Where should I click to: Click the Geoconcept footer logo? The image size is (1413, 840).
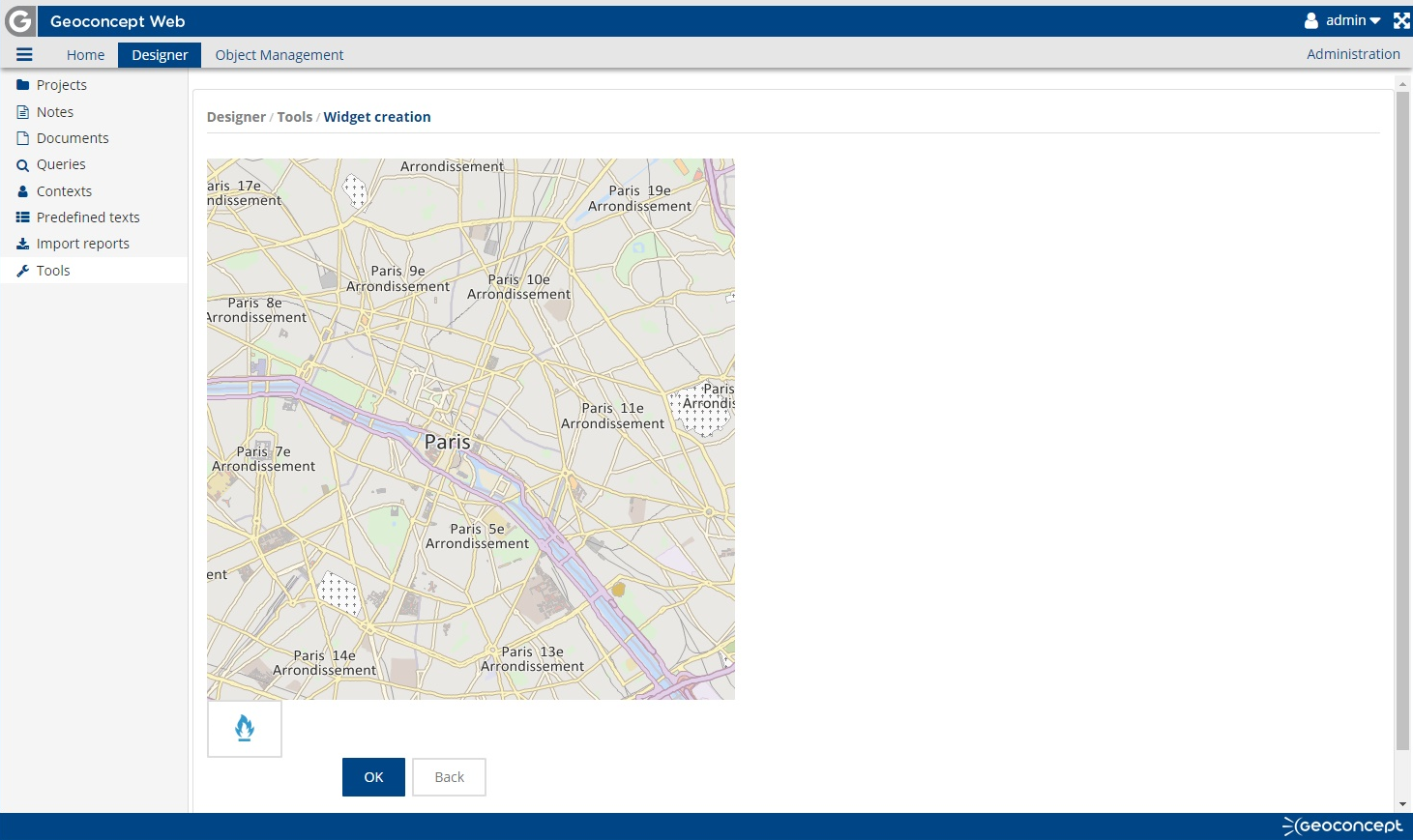(1342, 826)
